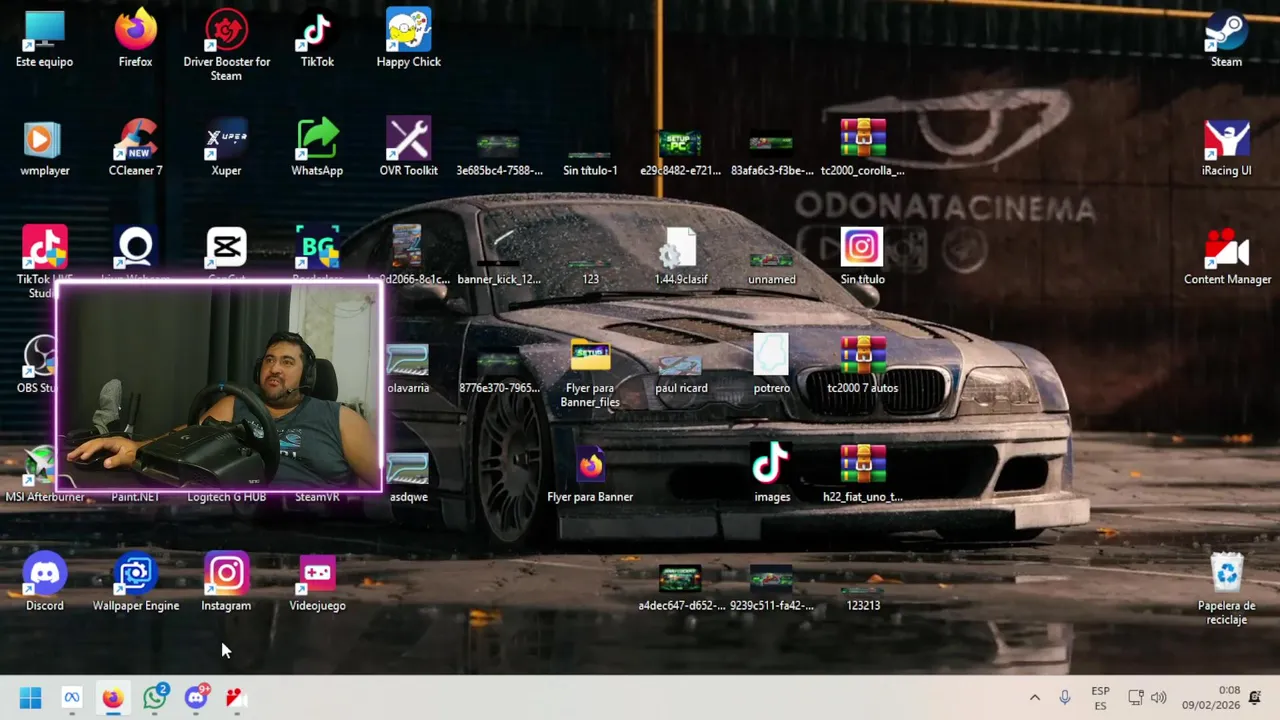1280x720 pixels.
Task: Launch CCleaner 7 from the desktop
Action: (x=135, y=147)
